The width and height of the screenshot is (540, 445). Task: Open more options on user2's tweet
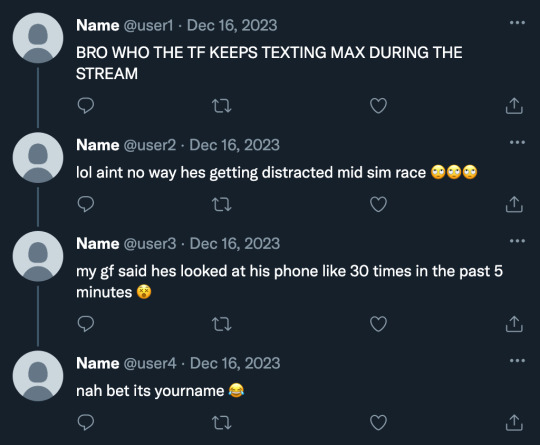pyautogui.click(x=517, y=142)
